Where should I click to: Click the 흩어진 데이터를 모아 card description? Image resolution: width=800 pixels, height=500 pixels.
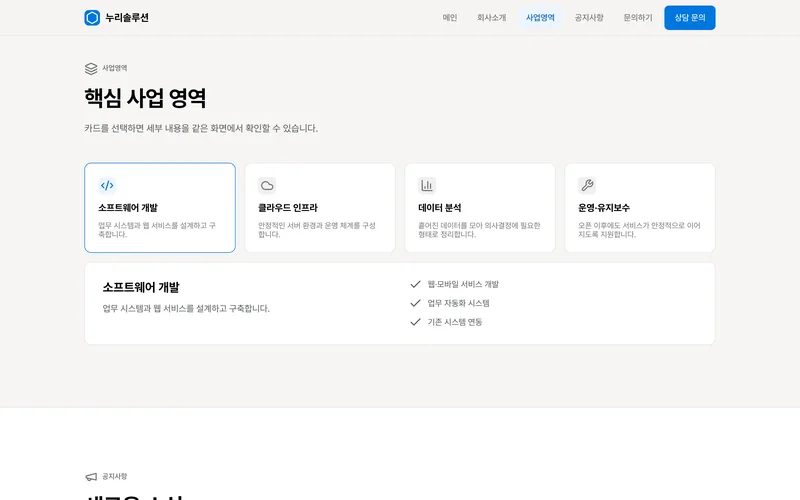click(479, 230)
